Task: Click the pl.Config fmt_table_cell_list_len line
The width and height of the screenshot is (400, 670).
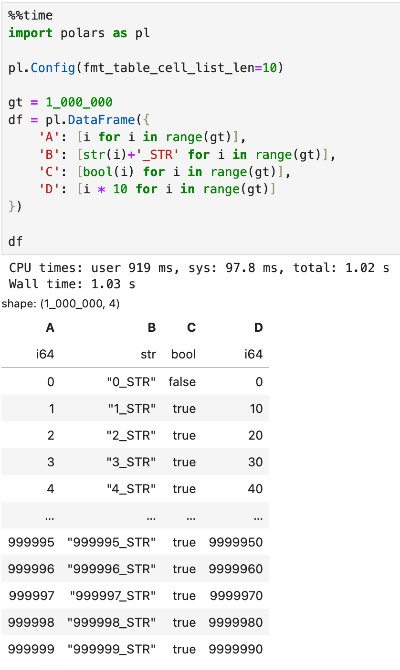Action: pyautogui.click(x=146, y=68)
